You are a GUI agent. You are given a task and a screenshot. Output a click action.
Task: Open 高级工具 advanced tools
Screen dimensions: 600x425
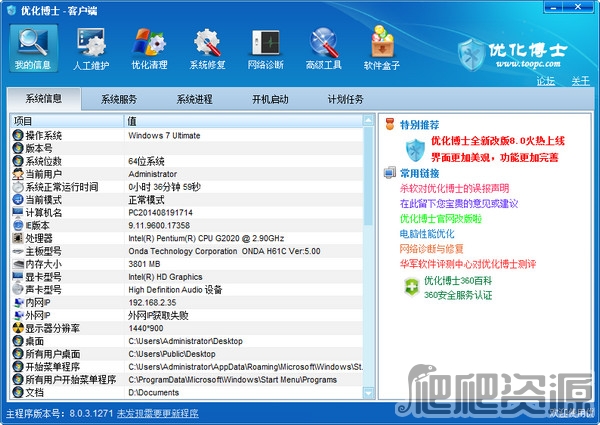click(324, 48)
